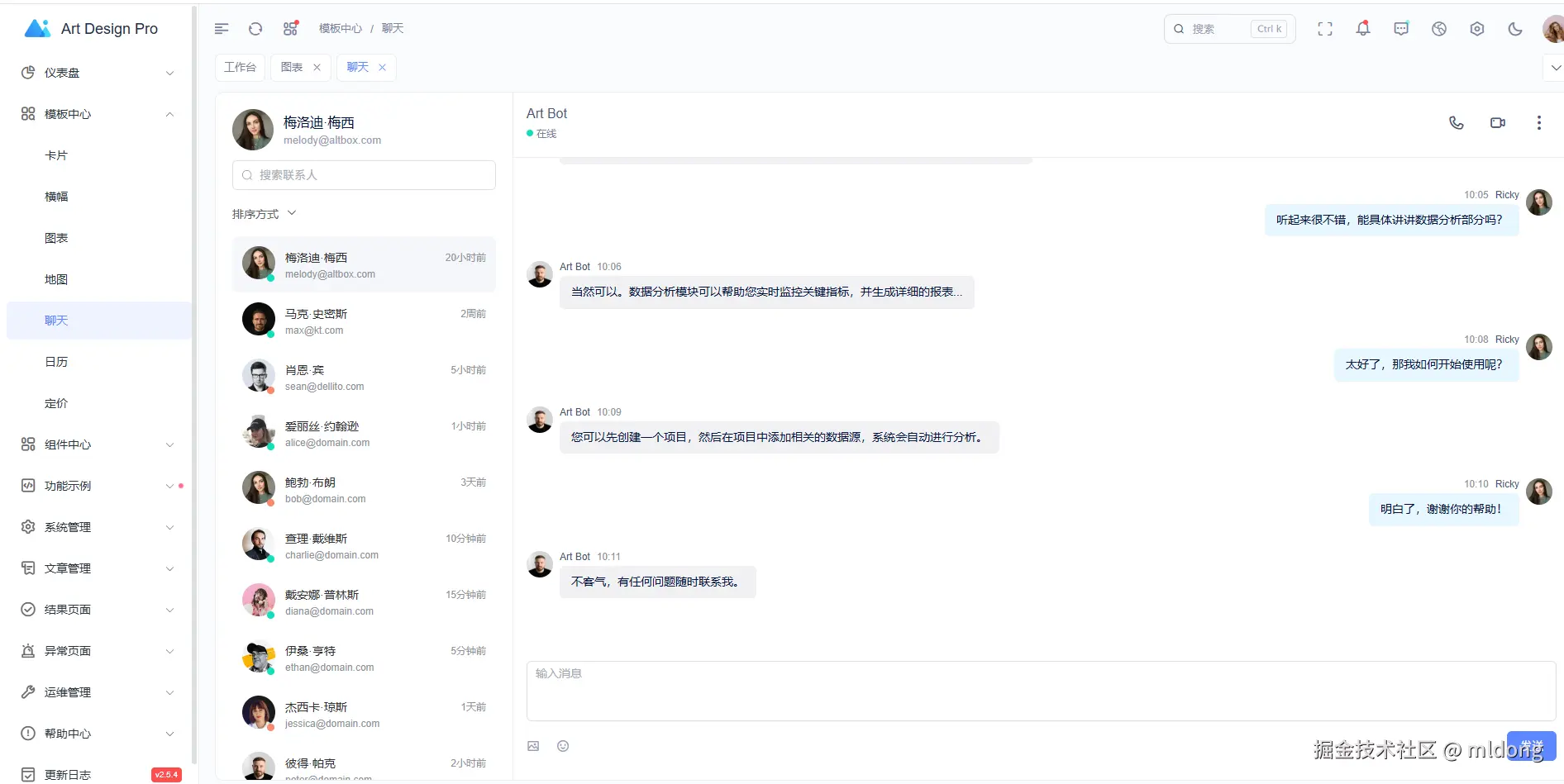Send the message with 发送 button
The height and width of the screenshot is (784, 1564).
[x=1531, y=746]
